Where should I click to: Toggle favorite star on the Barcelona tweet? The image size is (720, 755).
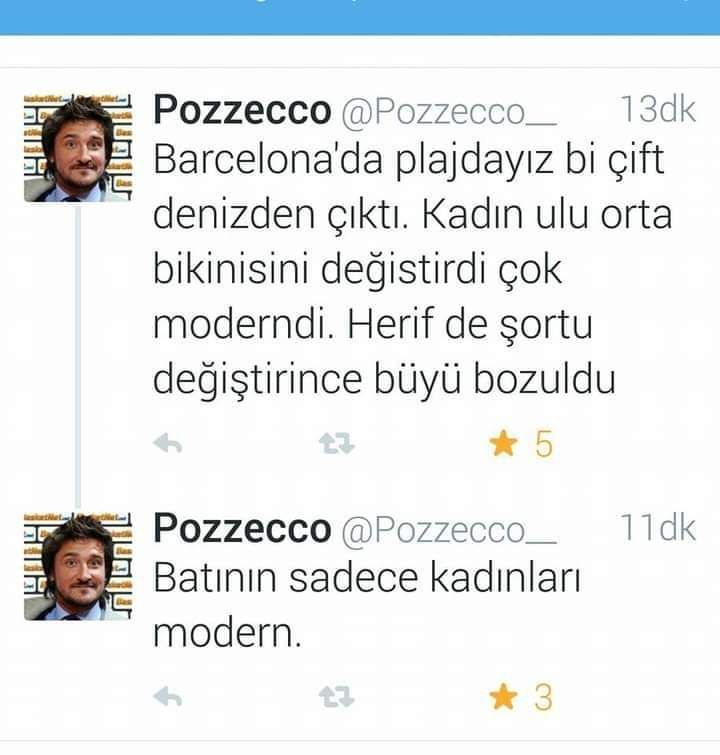[x=503, y=443]
